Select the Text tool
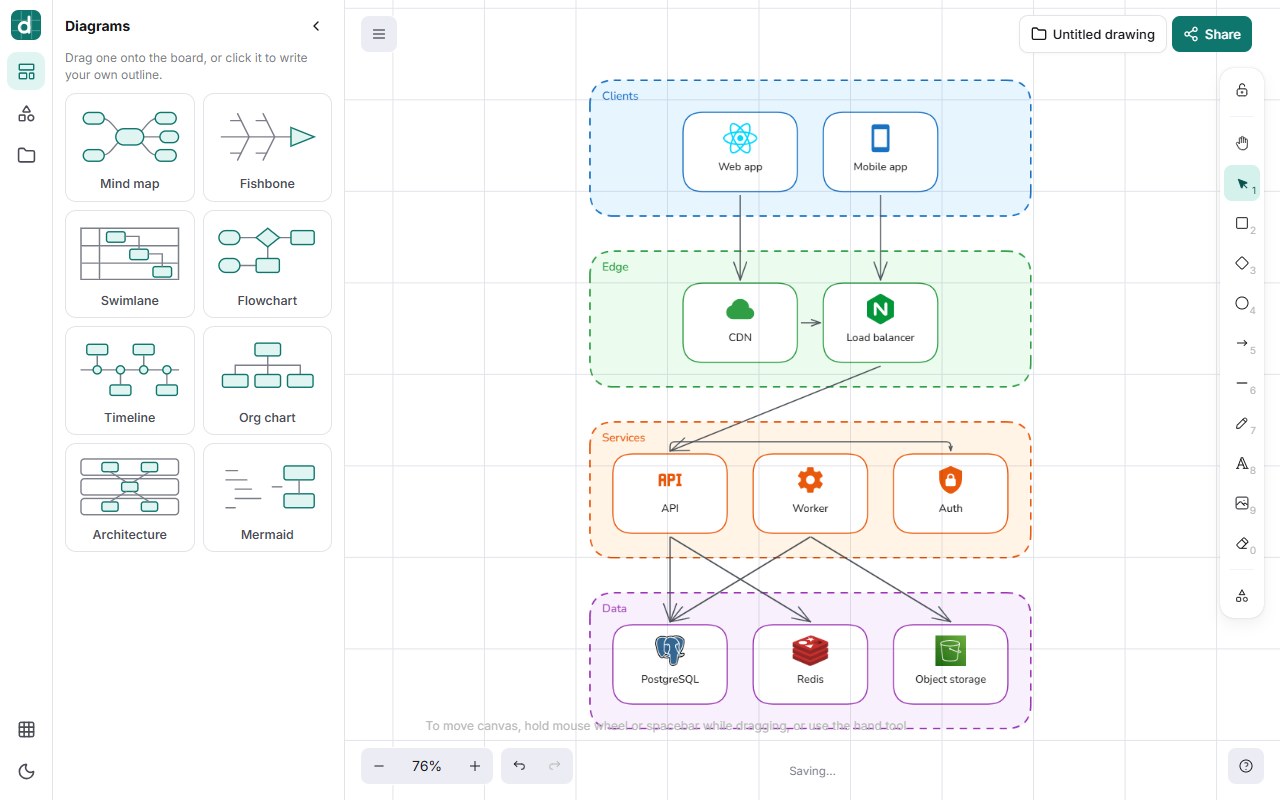 [1242, 463]
